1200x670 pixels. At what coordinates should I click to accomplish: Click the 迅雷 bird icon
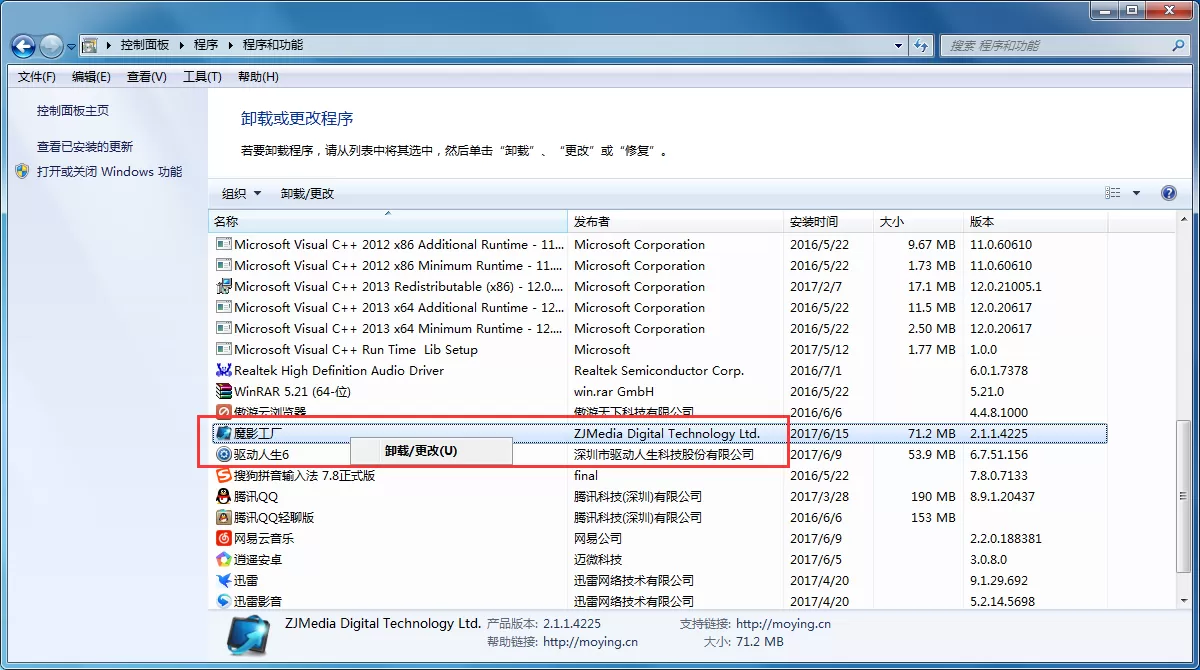pyautogui.click(x=224, y=580)
